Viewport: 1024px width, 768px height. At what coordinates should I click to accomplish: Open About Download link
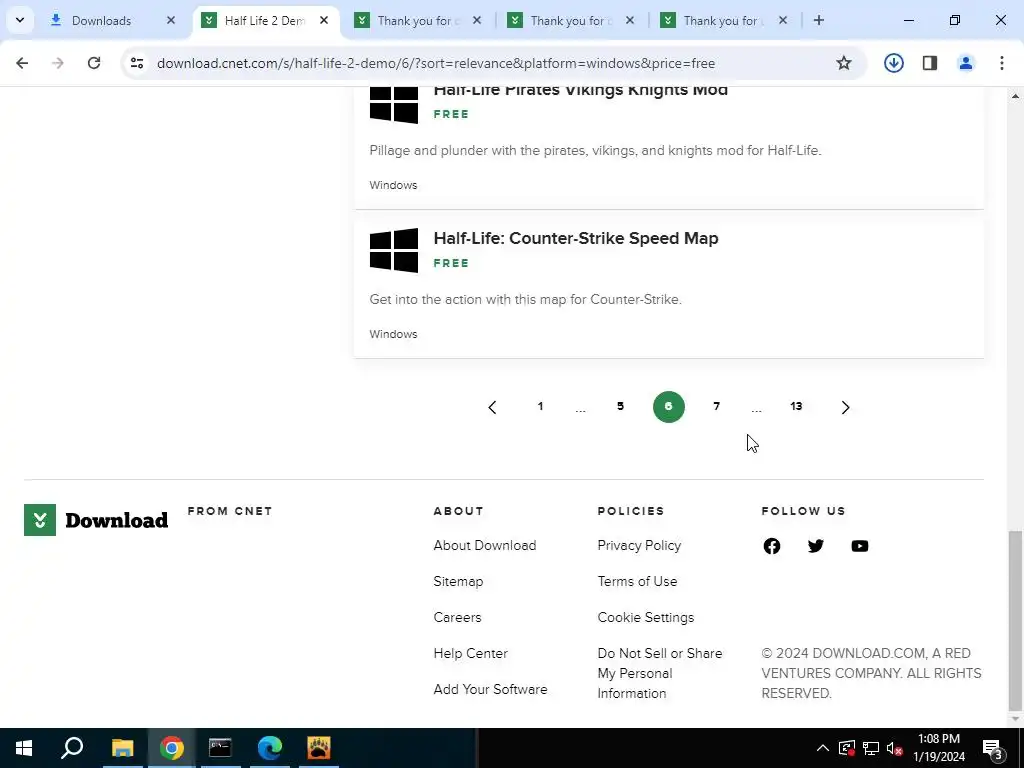click(485, 545)
